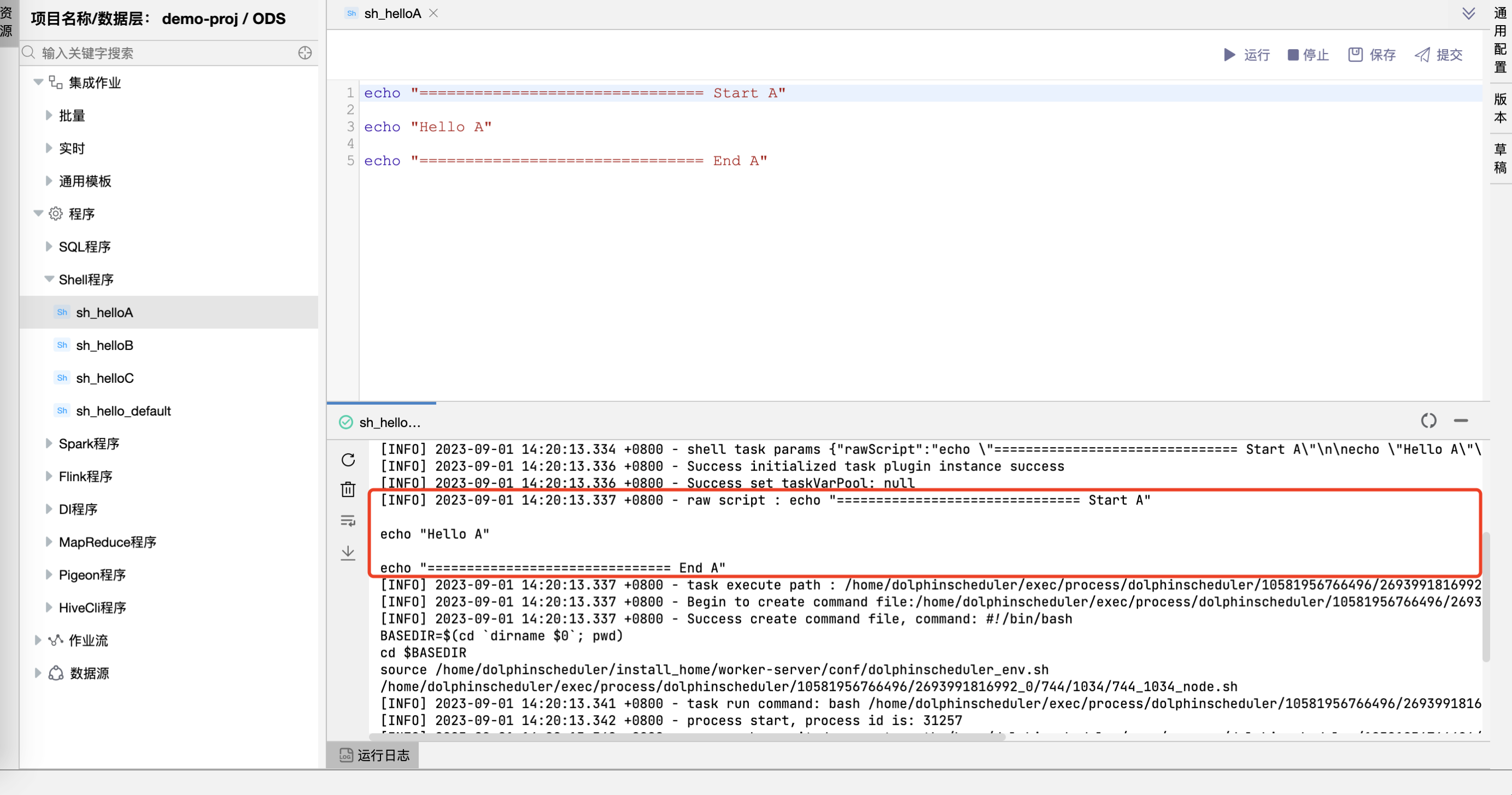
Task: Expand the 数据源 tree node
Action: (38, 673)
